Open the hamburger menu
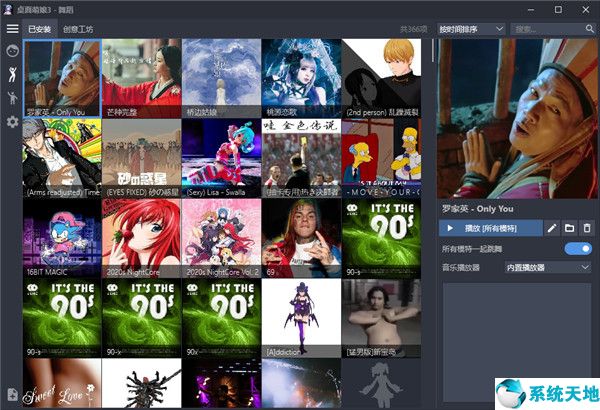Image resolution: width=600 pixels, height=410 pixels. 12,29
